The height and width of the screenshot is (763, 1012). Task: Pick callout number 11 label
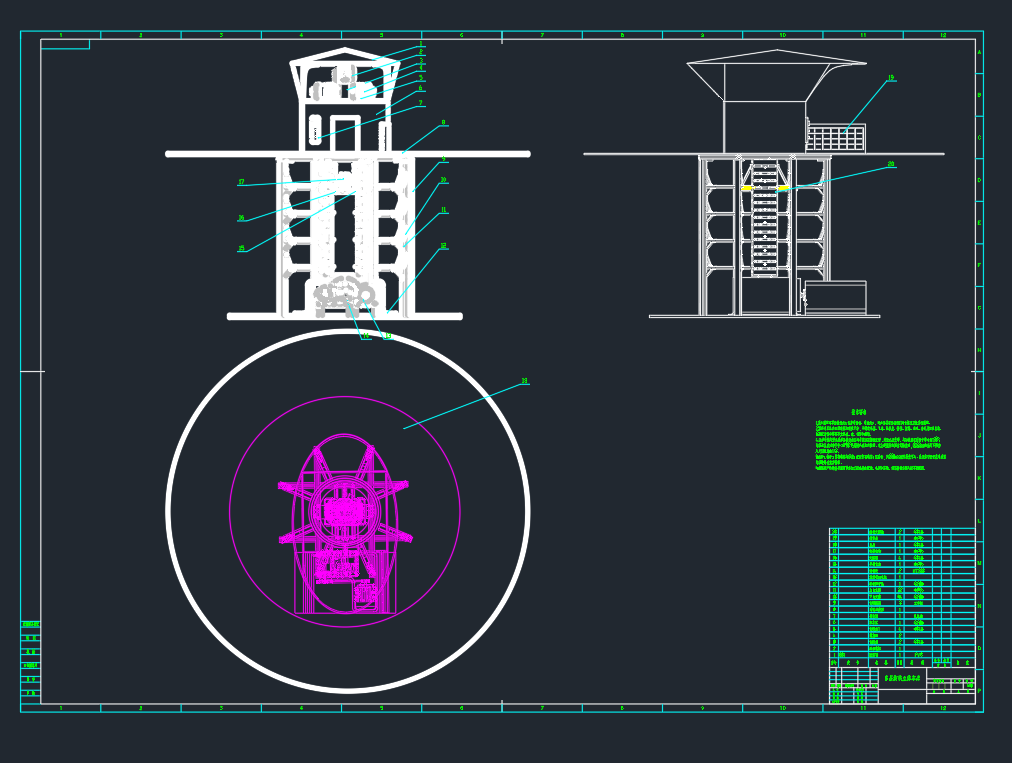(443, 210)
